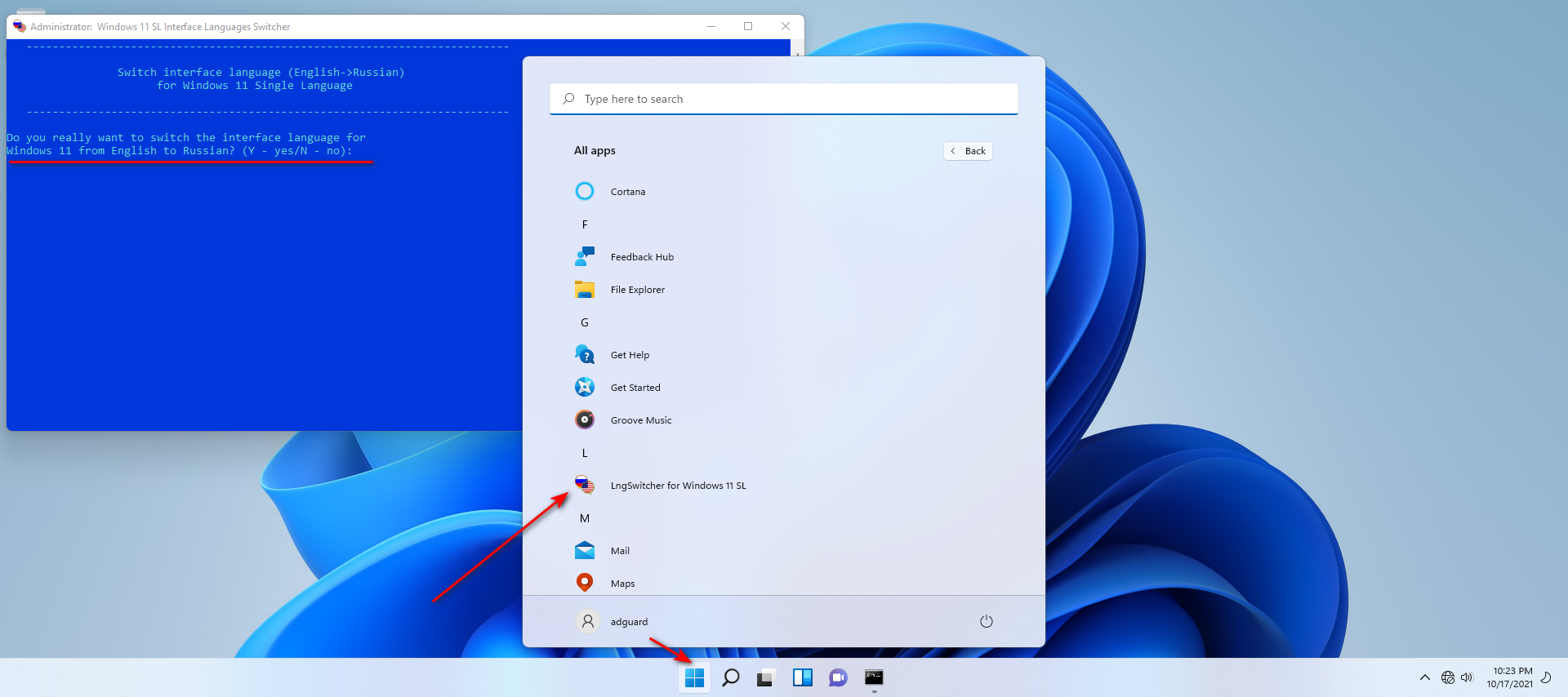1568x697 pixels.
Task: Open the Maps app icon
Action: (x=585, y=583)
